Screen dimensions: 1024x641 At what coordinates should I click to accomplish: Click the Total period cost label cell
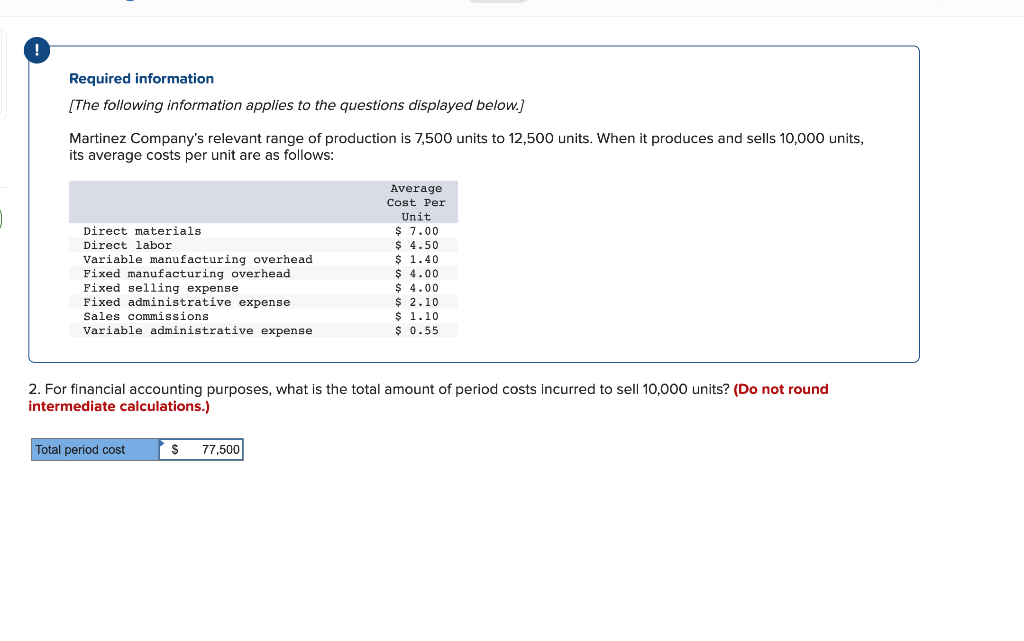coord(95,450)
